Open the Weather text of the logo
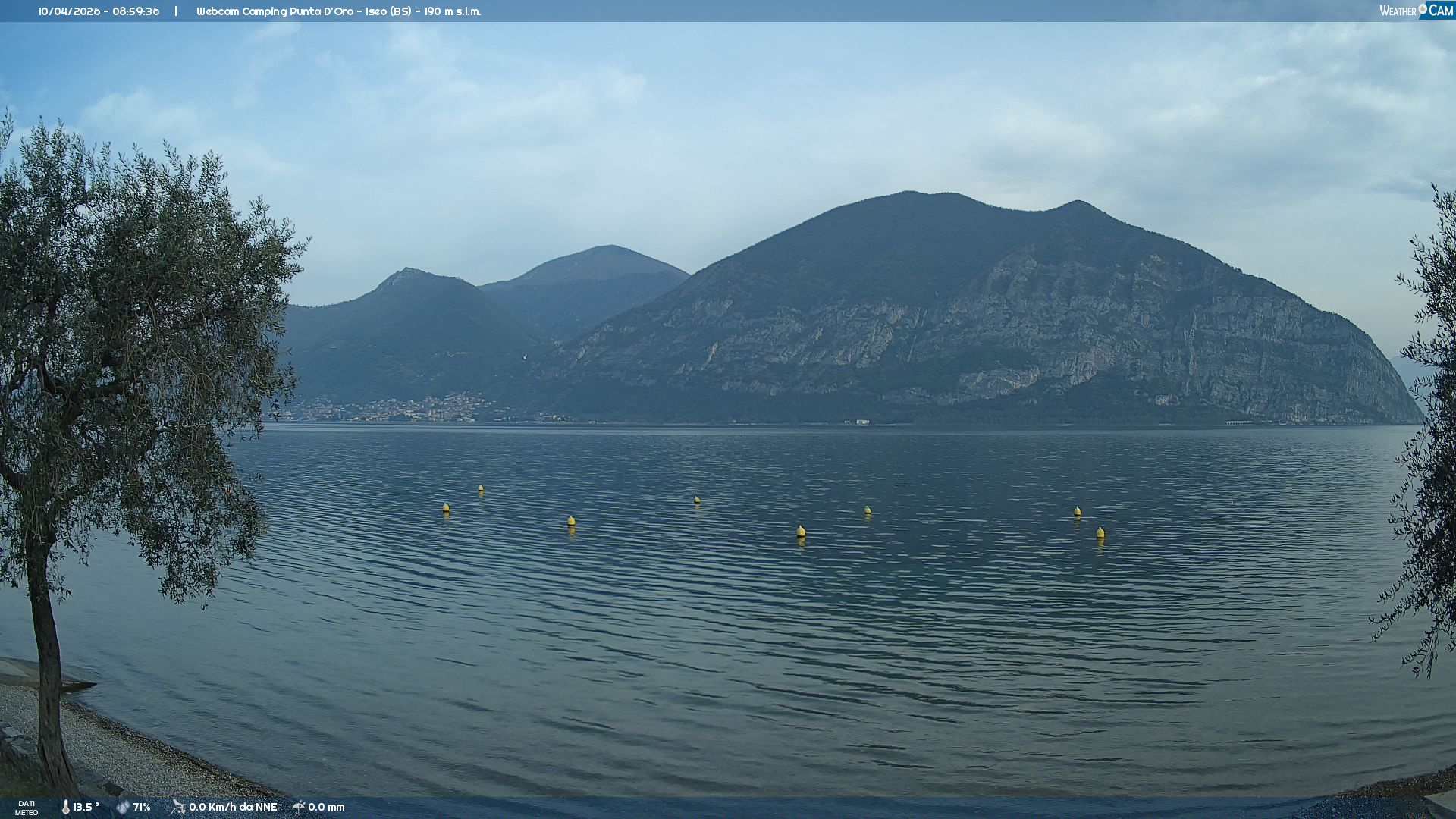Image resolution: width=1456 pixels, height=819 pixels. tap(1398, 11)
